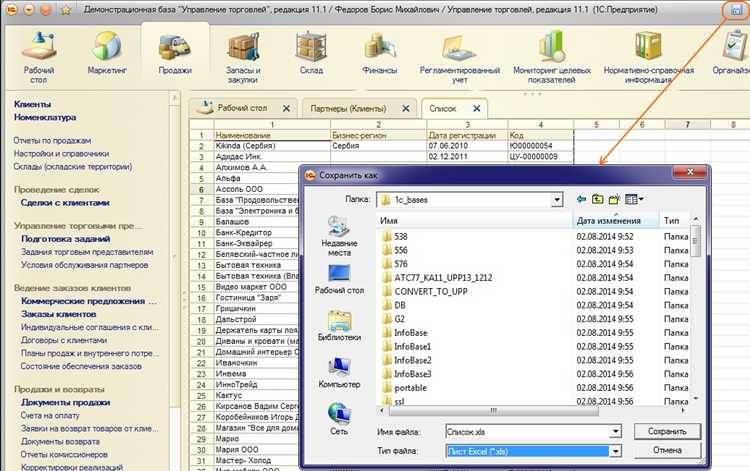
Task: Open the Запасы и закупки section
Action: pos(243,54)
